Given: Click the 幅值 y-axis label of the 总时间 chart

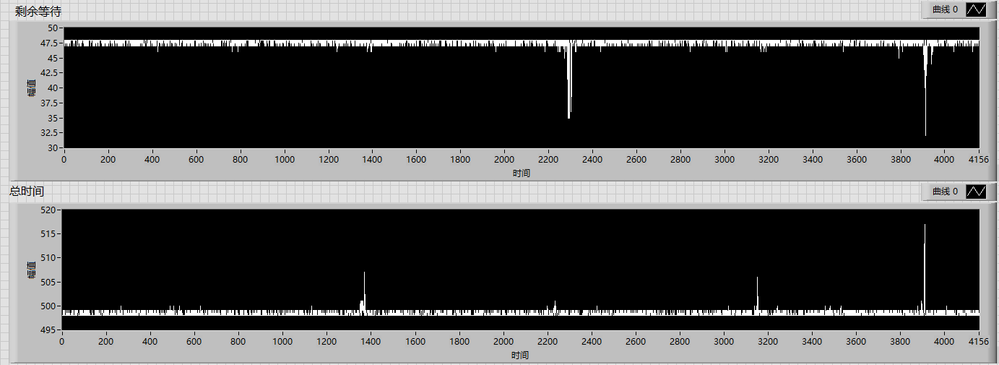Looking at the screenshot, I should coord(31,269).
